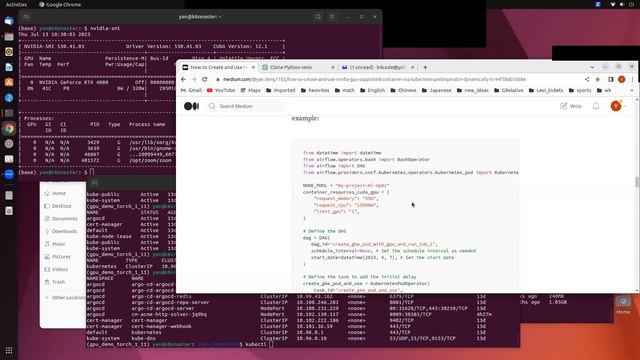Open Other Locations in the Files sidebar

tap(65, 298)
